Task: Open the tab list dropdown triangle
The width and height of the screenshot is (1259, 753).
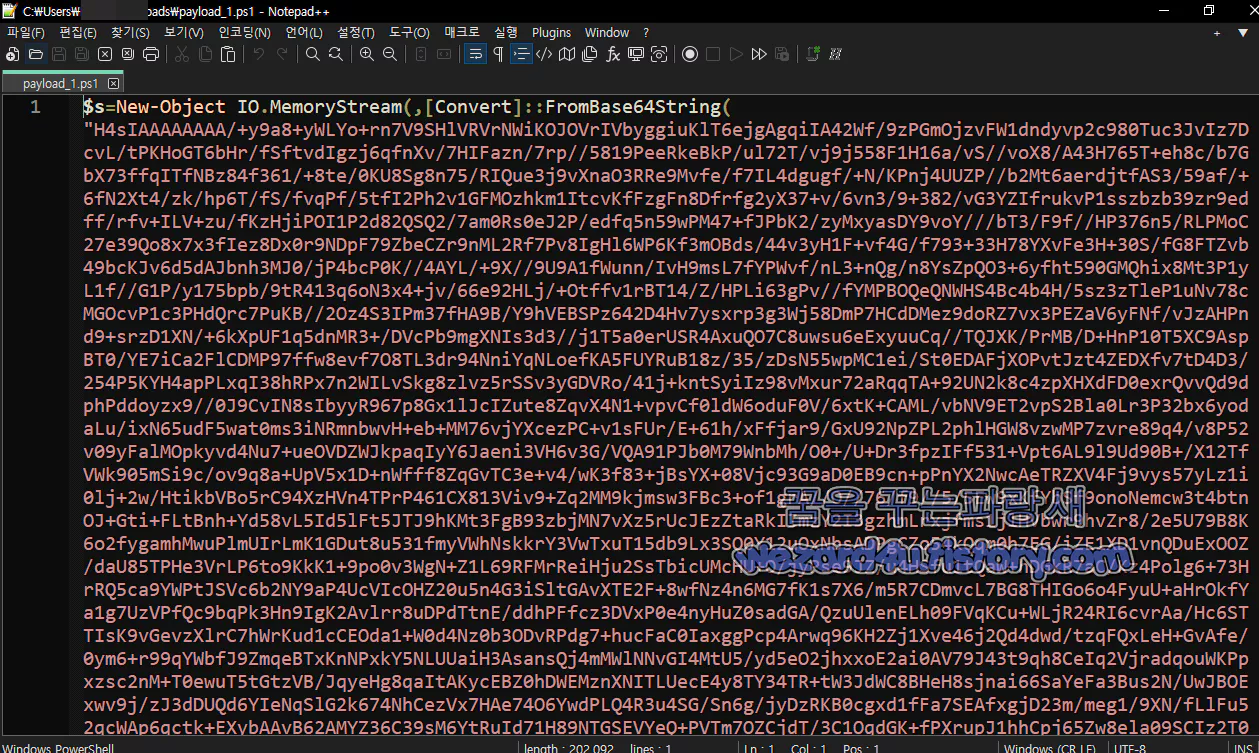Action: tap(1241, 32)
